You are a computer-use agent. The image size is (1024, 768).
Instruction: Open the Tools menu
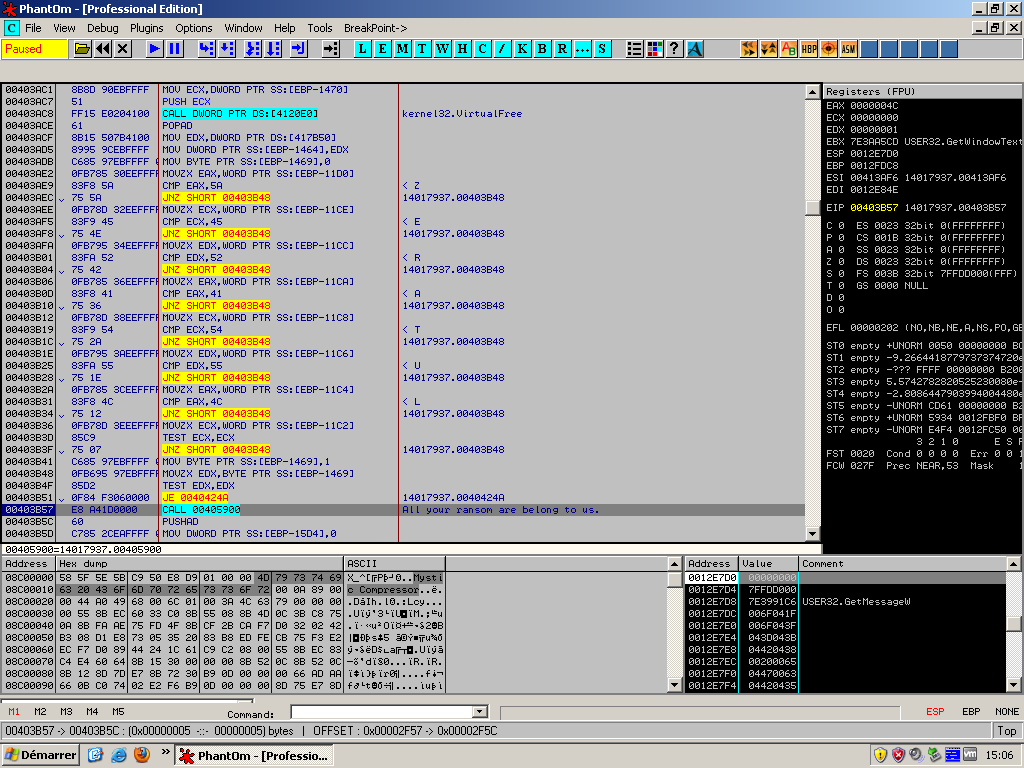pyautogui.click(x=320, y=28)
